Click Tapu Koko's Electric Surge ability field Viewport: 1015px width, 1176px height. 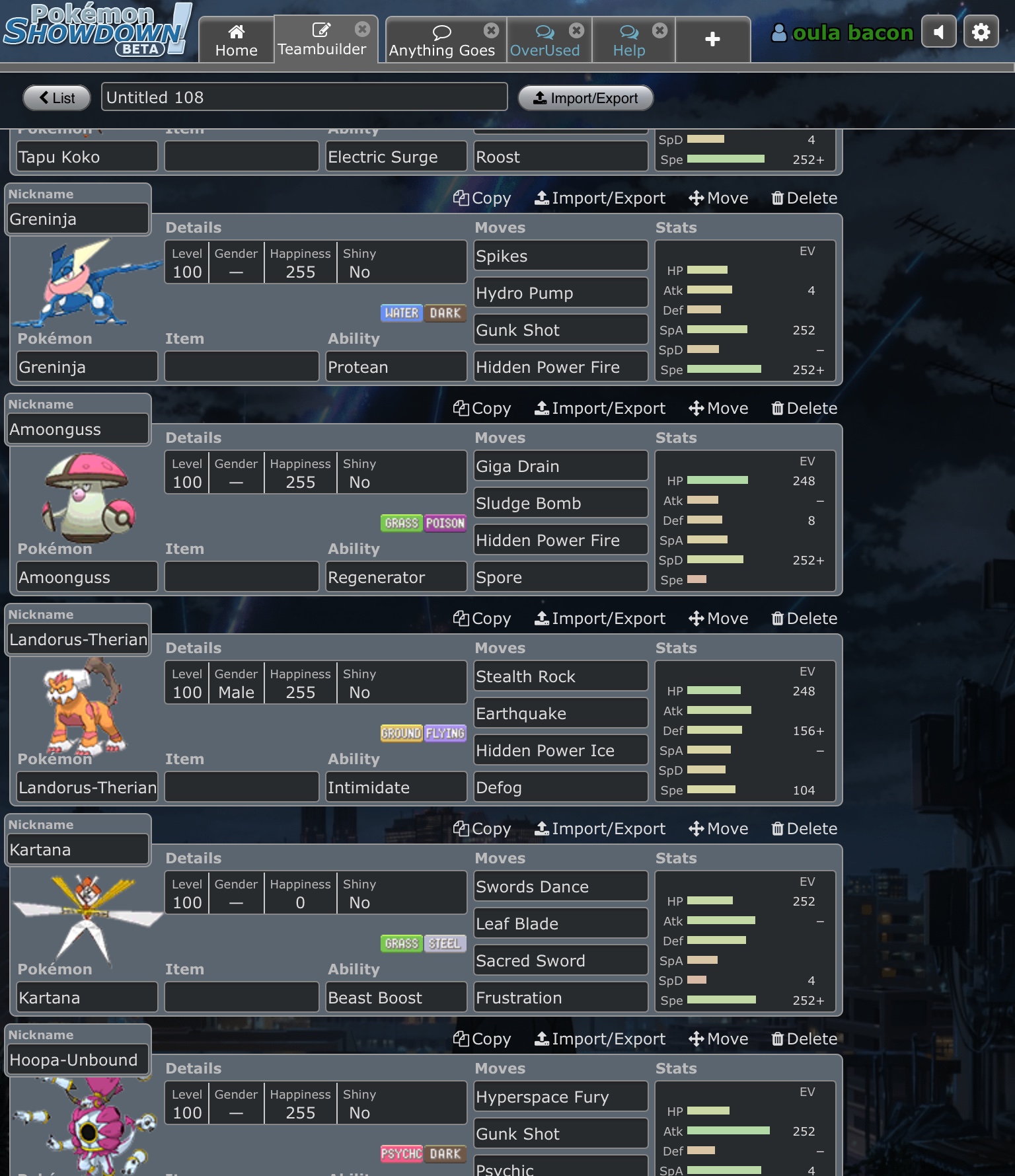click(x=396, y=157)
